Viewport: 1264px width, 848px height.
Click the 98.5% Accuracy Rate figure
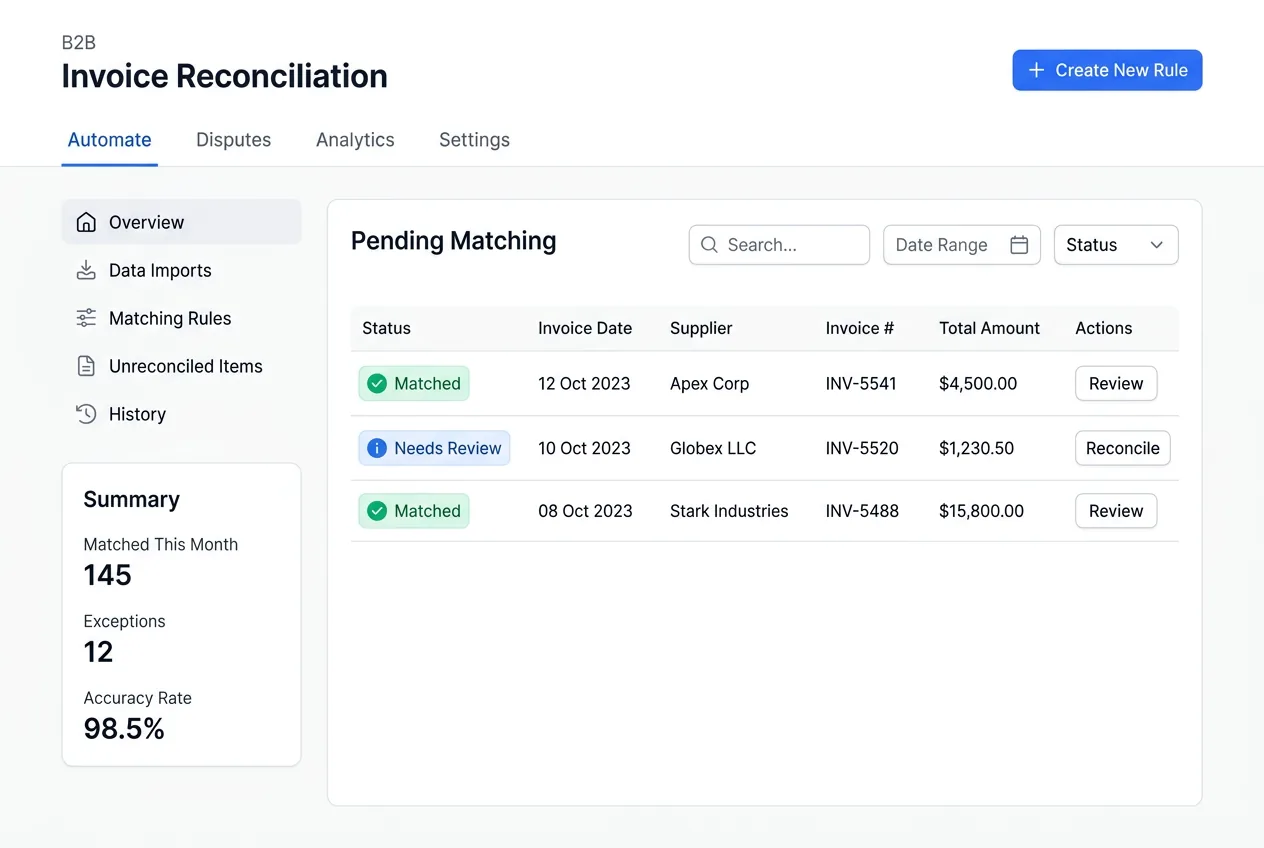(x=123, y=728)
